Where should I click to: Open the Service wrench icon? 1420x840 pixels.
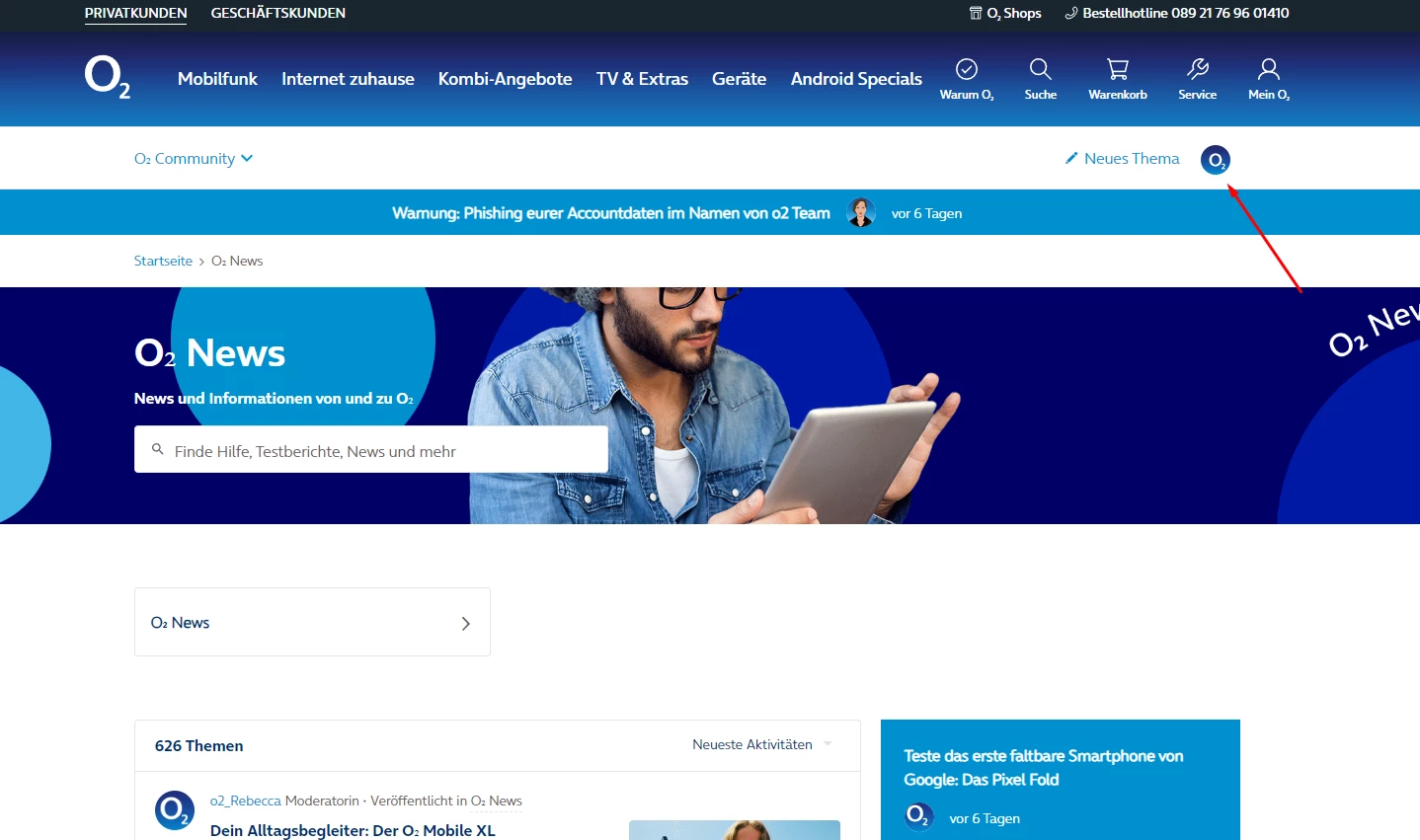tap(1198, 69)
